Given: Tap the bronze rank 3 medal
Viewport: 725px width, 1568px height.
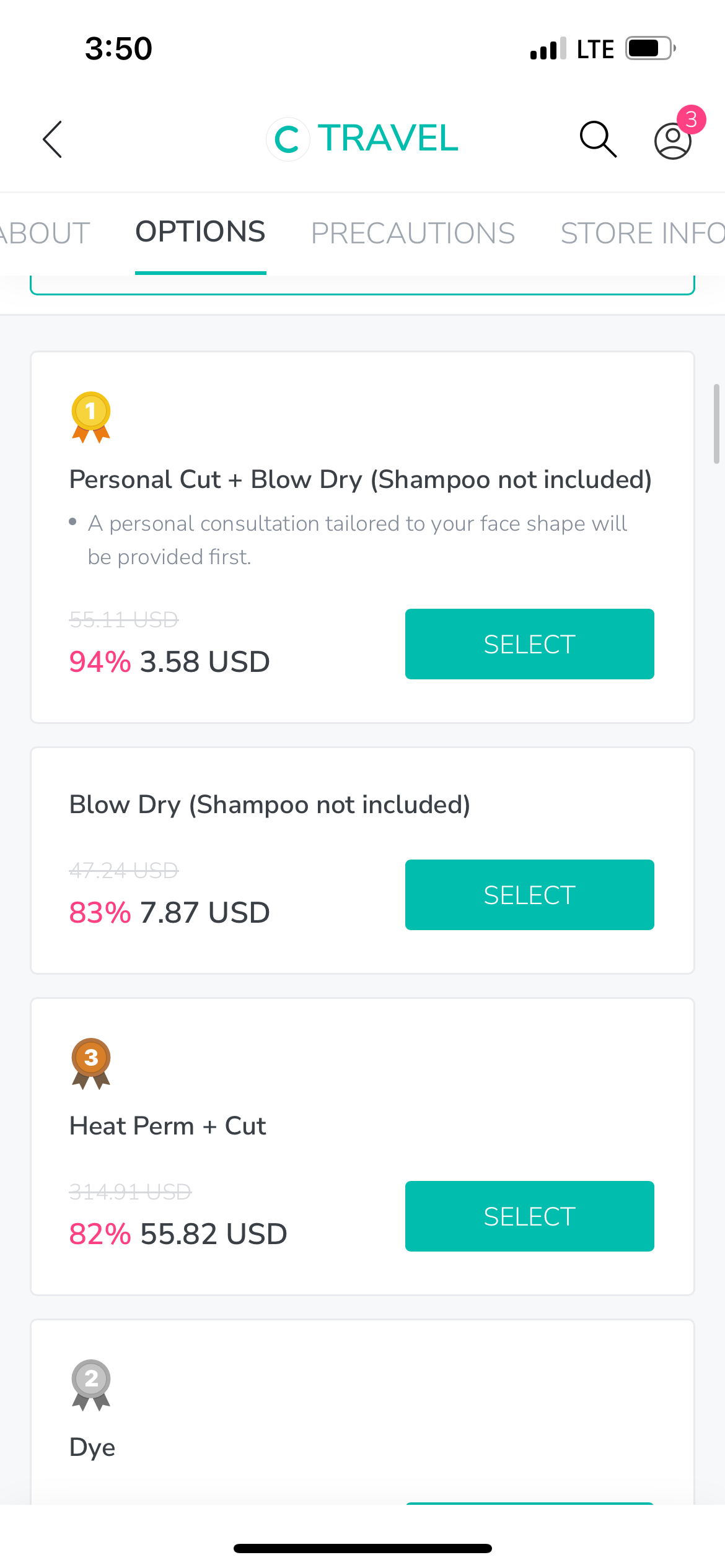Looking at the screenshot, I should (x=91, y=1063).
